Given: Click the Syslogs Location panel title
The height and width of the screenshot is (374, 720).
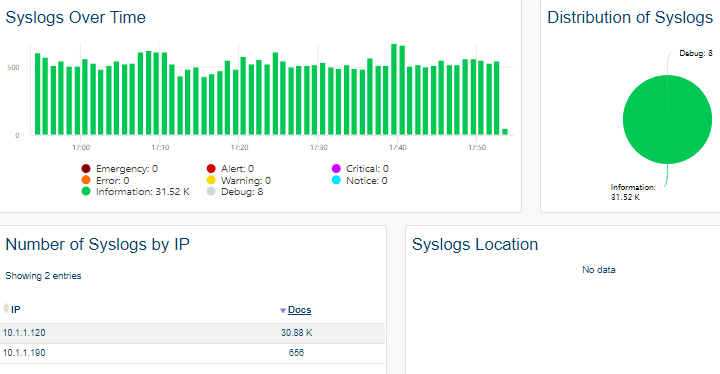Looking at the screenshot, I should click(475, 244).
